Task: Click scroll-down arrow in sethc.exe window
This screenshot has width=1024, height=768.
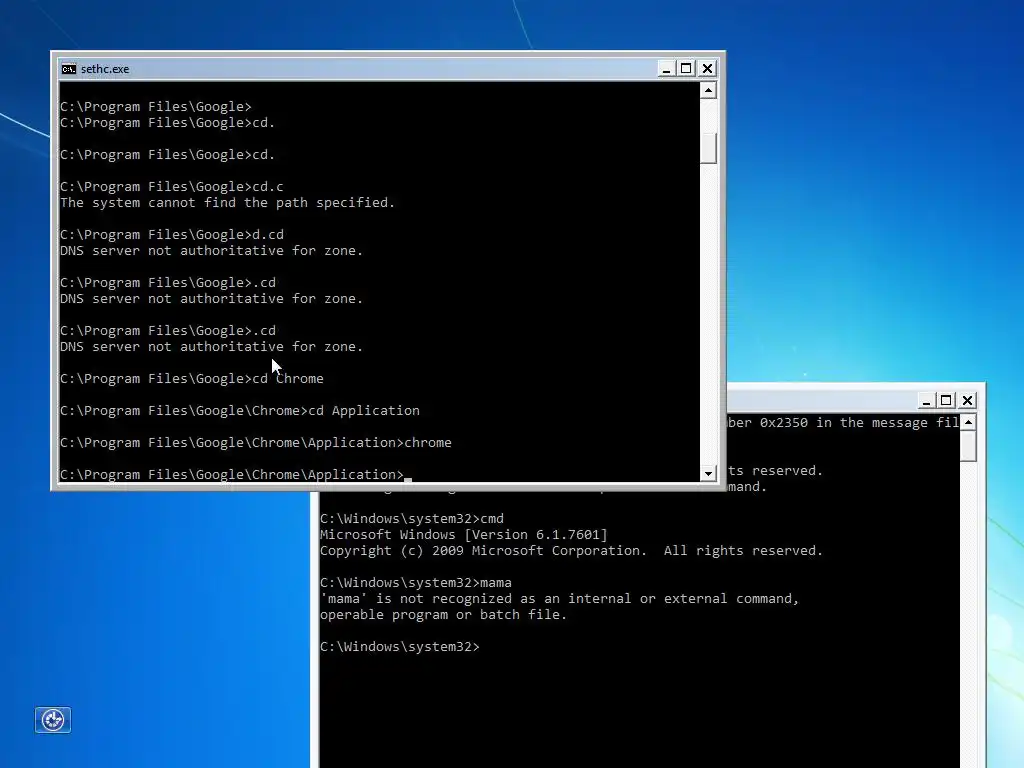Action: (x=708, y=473)
